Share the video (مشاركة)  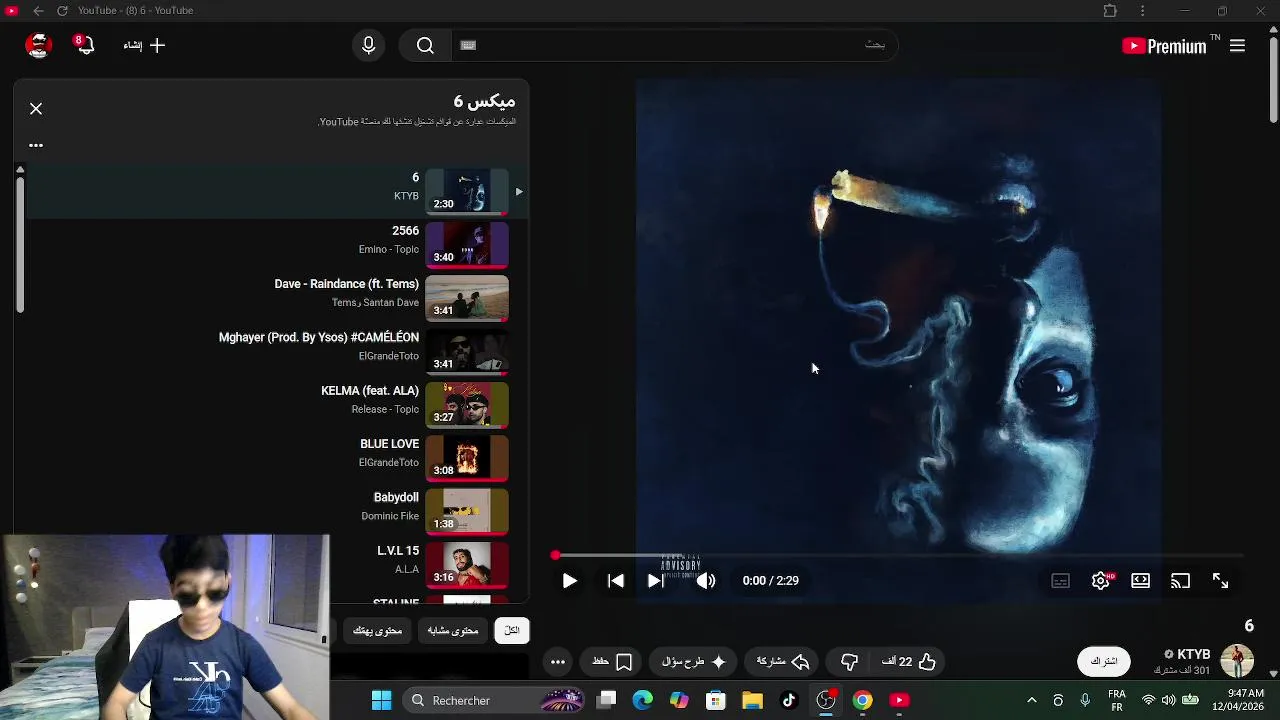pos(783,661)
